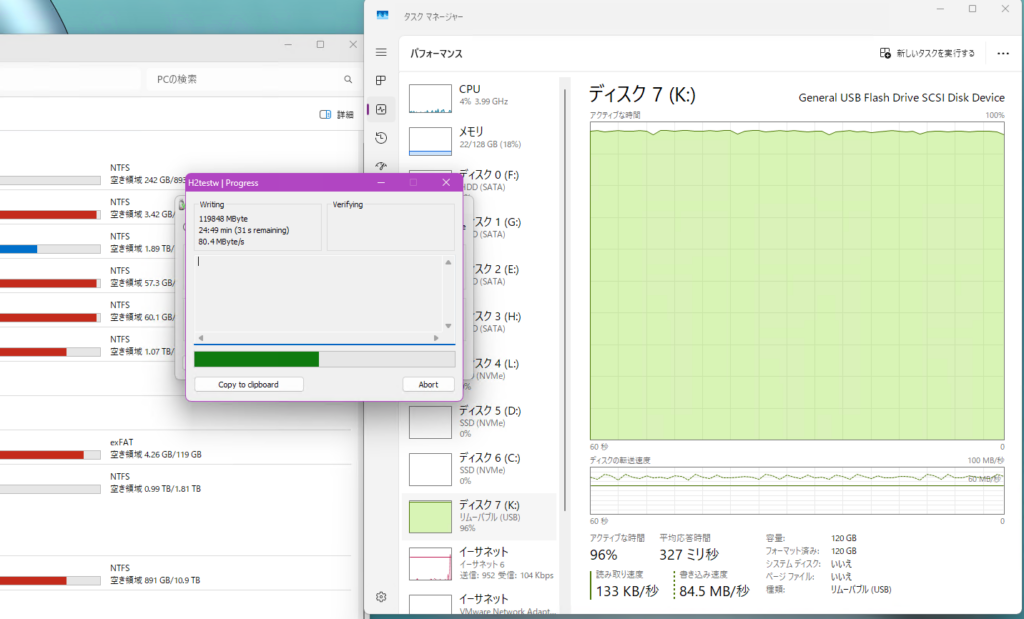Click the search magnifier in PC search box
Viewport: 1024px width, 619px height.
click(348, 79)
